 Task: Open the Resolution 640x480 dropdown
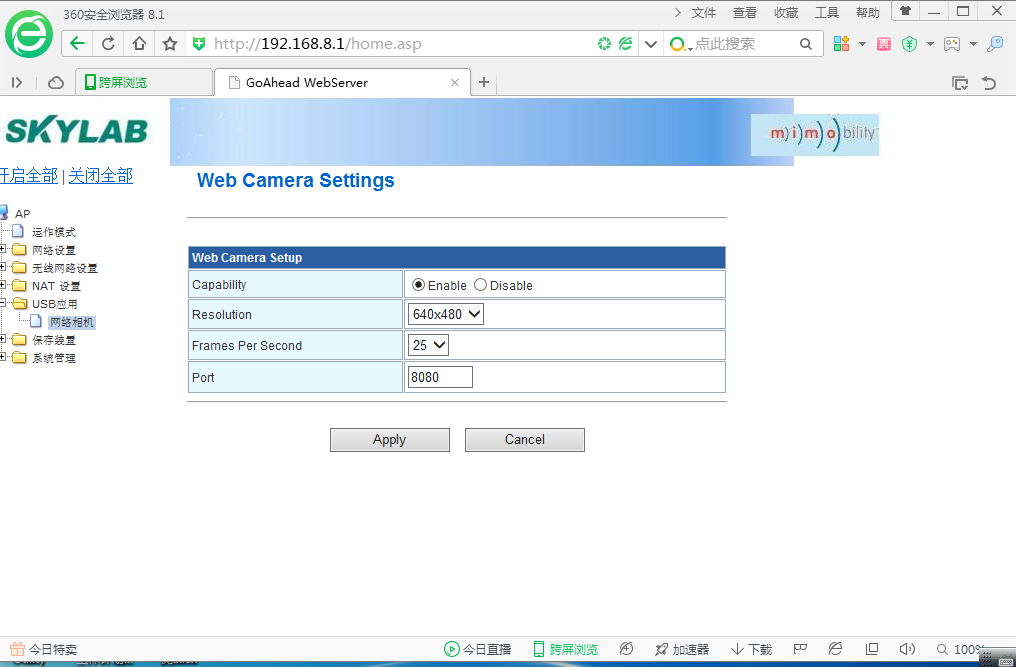[x=446, y=314]
